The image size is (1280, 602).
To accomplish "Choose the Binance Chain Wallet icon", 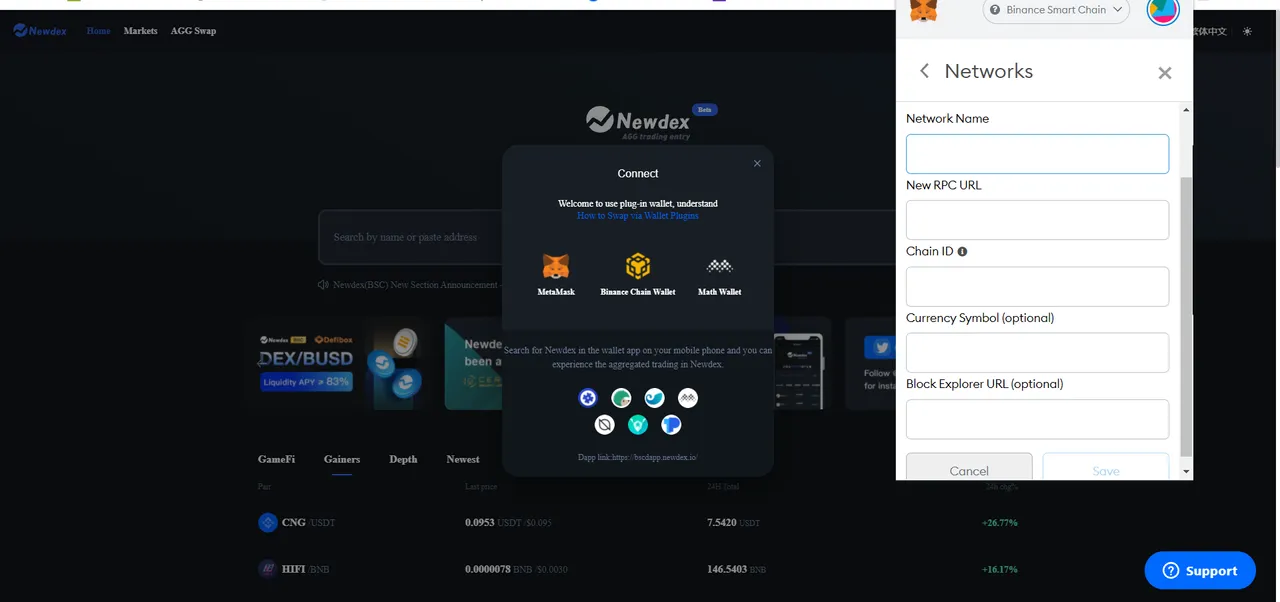I will 638,266.
